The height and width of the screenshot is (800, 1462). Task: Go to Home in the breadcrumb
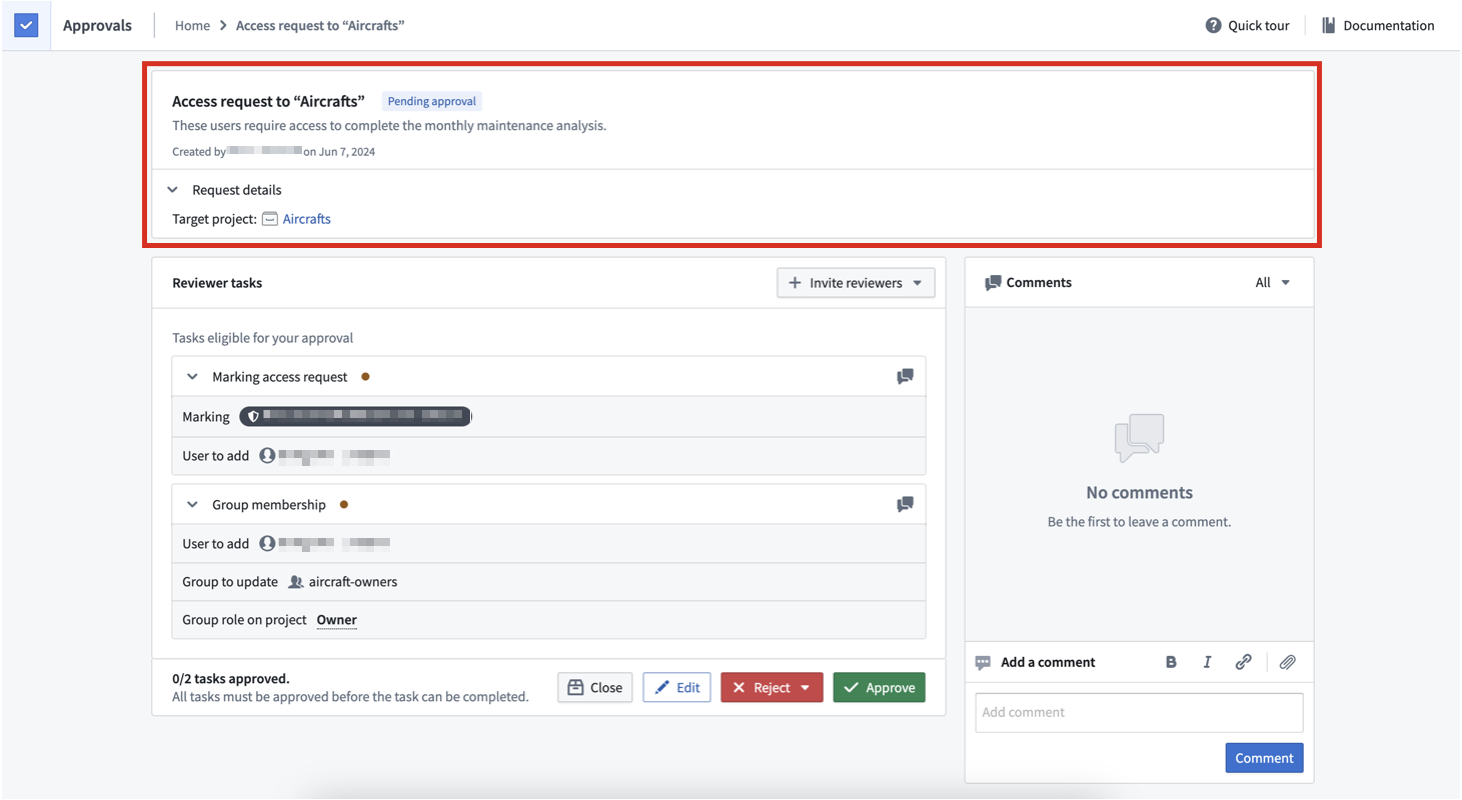pyautogui.click(x=192, y=25)
